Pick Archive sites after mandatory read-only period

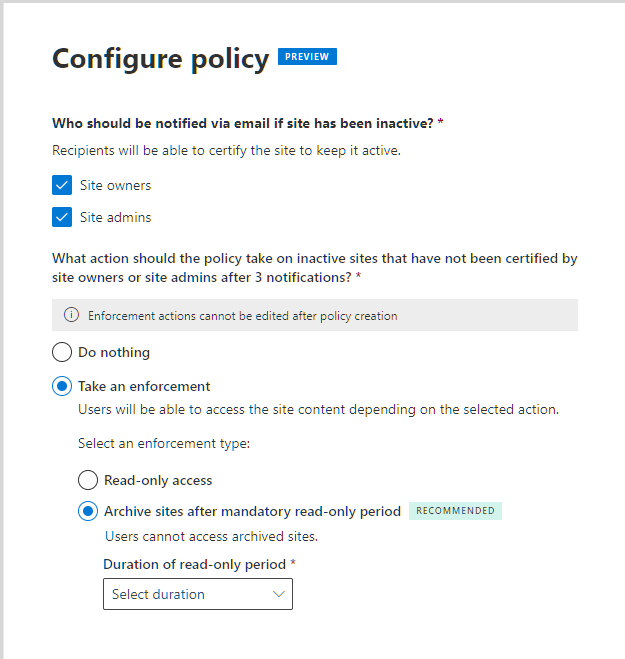pyautogui.click(x=88, y=511)
